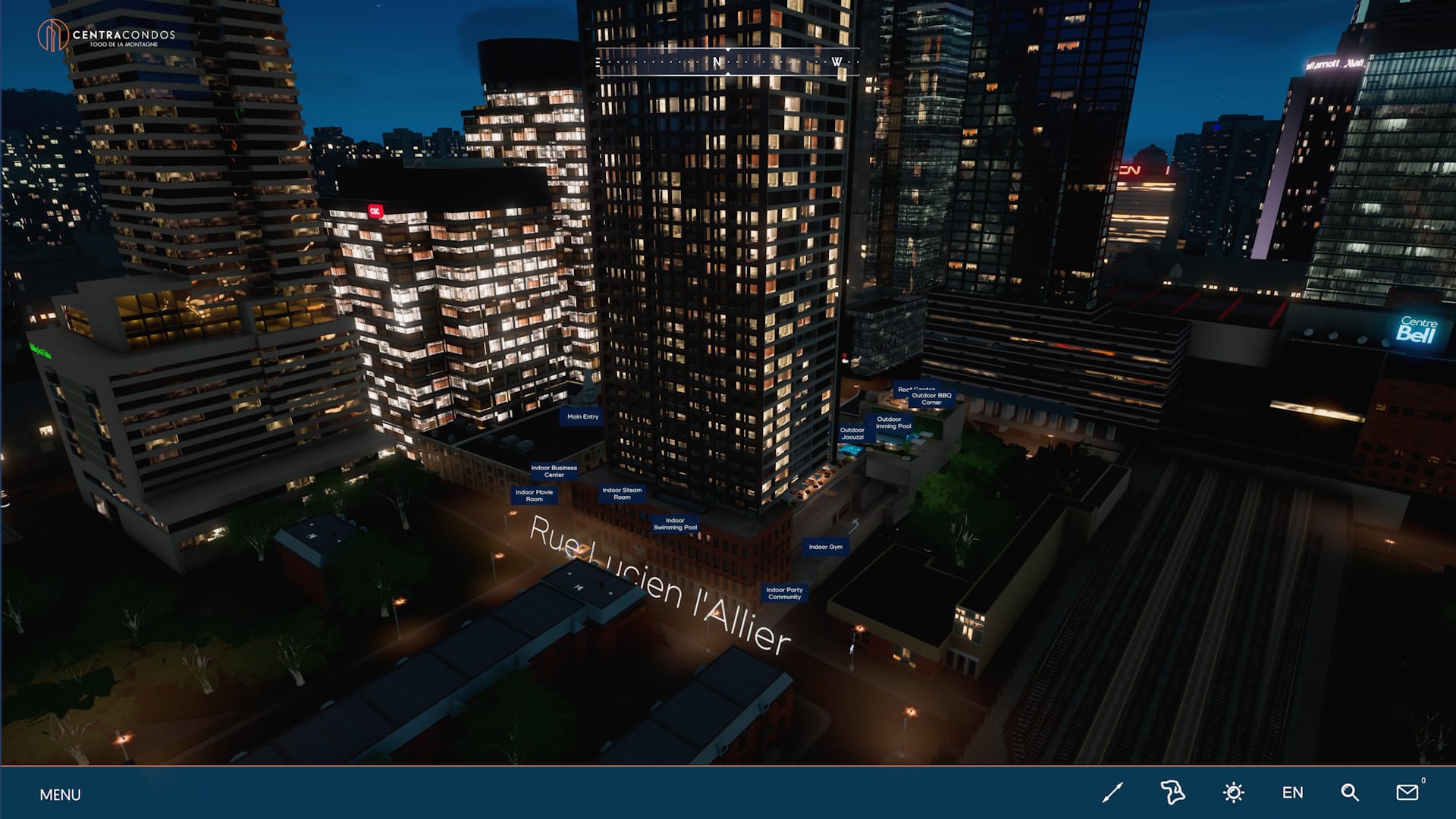The width and height of the screenshot is (1456, 819).
Task: Select the Main Entry label marker
Action: [582, 416]
